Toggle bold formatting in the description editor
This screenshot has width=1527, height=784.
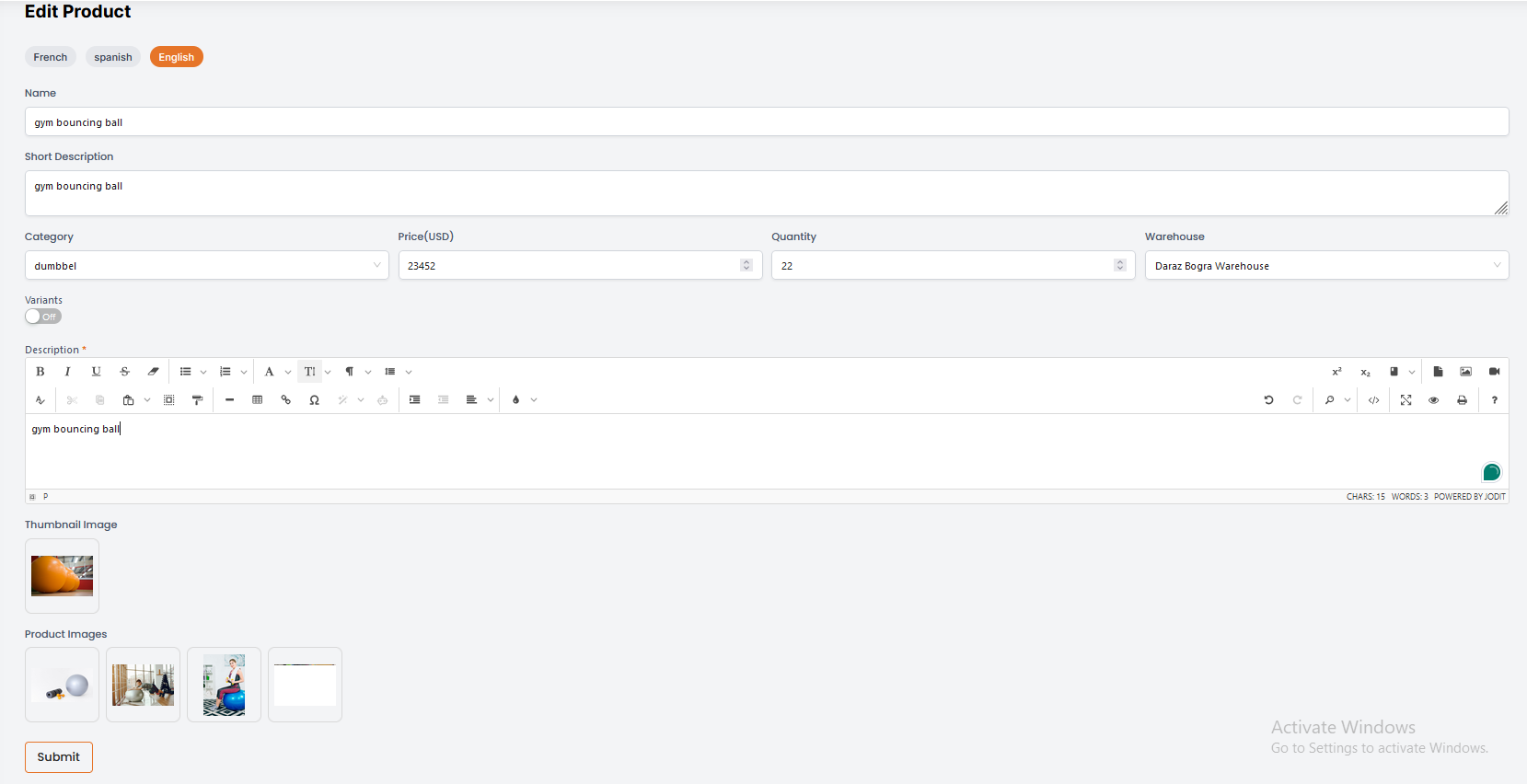point(40,372)
